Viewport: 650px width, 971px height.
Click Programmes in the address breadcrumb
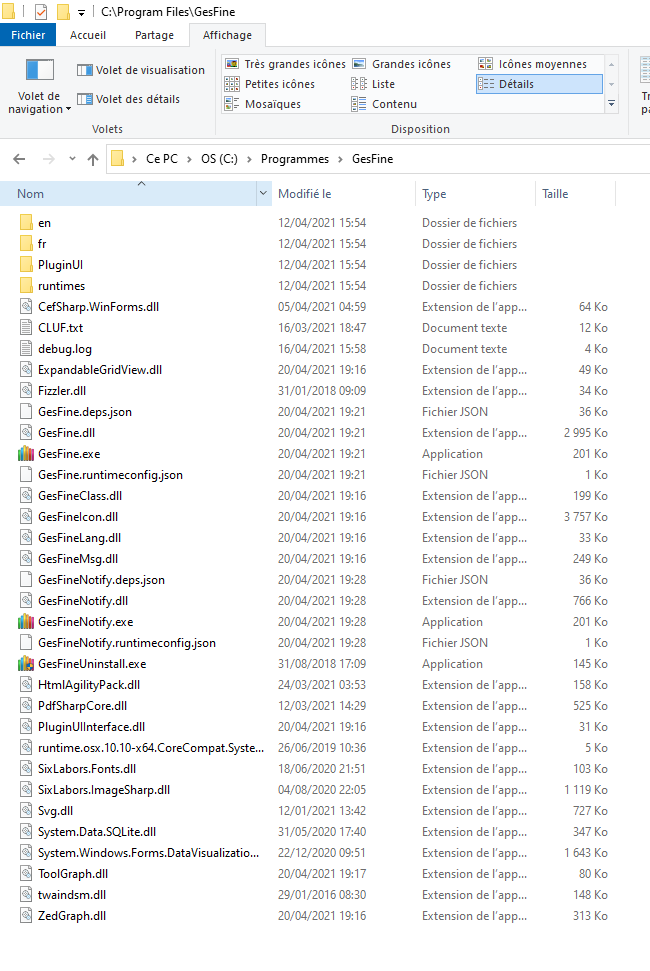294,159
